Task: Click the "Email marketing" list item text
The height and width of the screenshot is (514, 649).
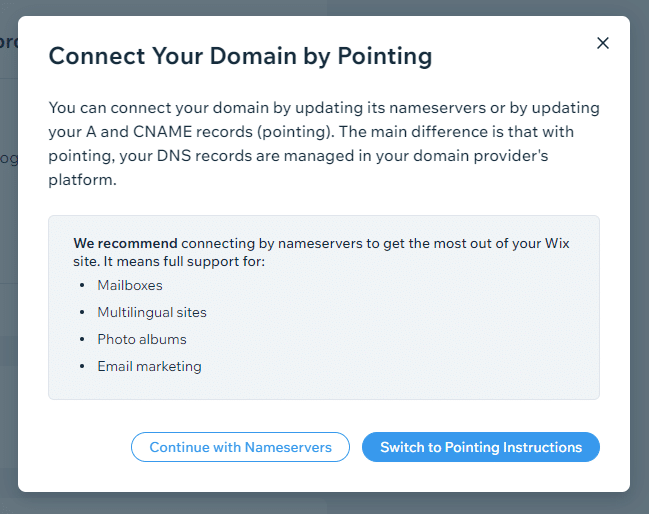Action: pyautogui.click(x=149, y=366)
